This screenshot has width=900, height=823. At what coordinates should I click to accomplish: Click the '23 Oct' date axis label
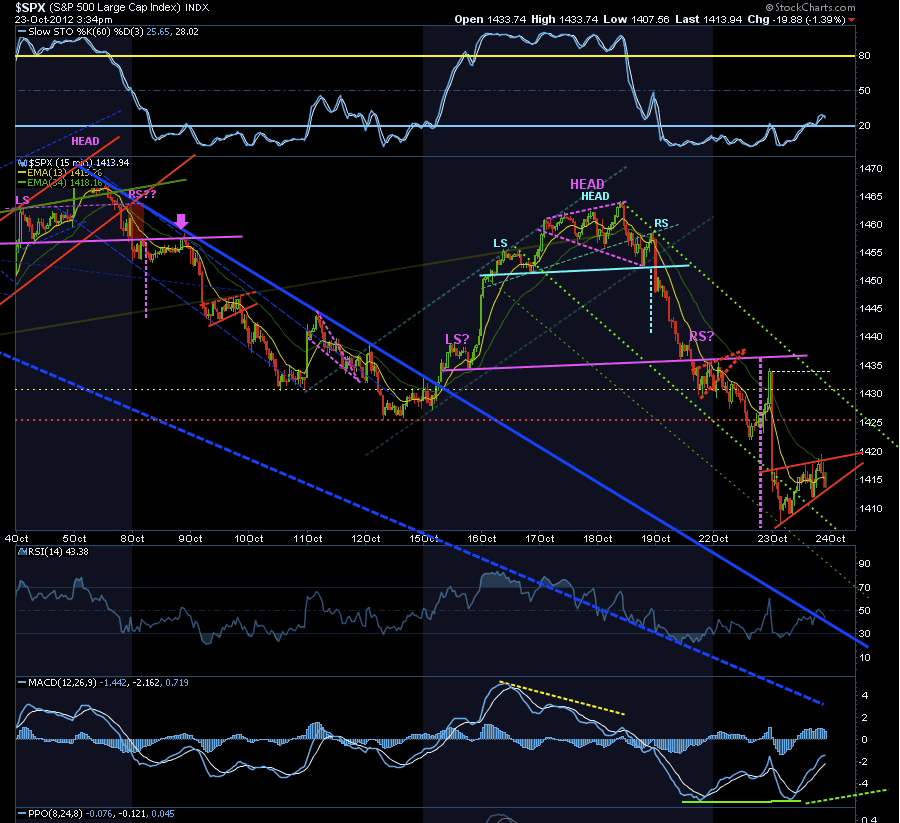(x=772, y=538)
